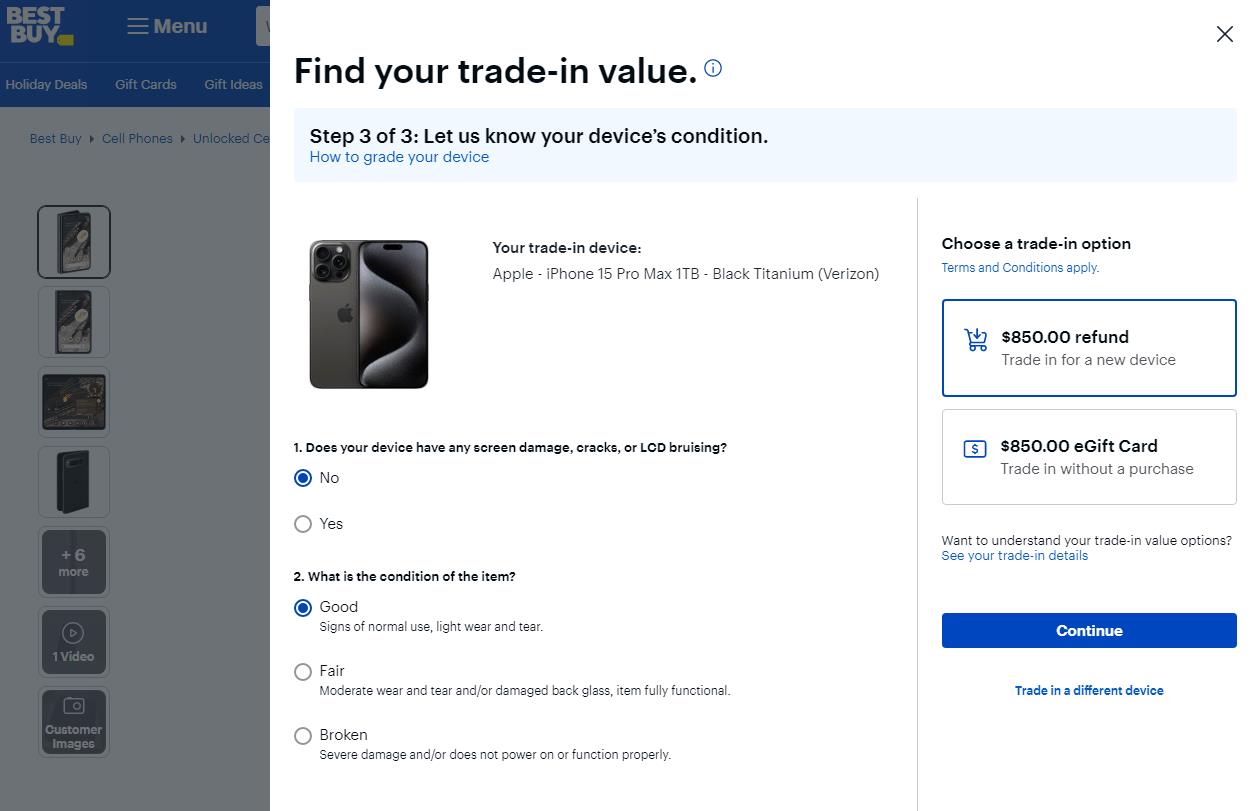
Task: Open the 1 Video thumbnail
Action: 74,641
